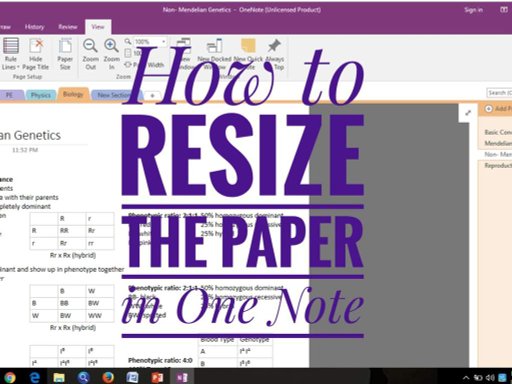Switch to the History ribbon tab

(x=35, y=27)
